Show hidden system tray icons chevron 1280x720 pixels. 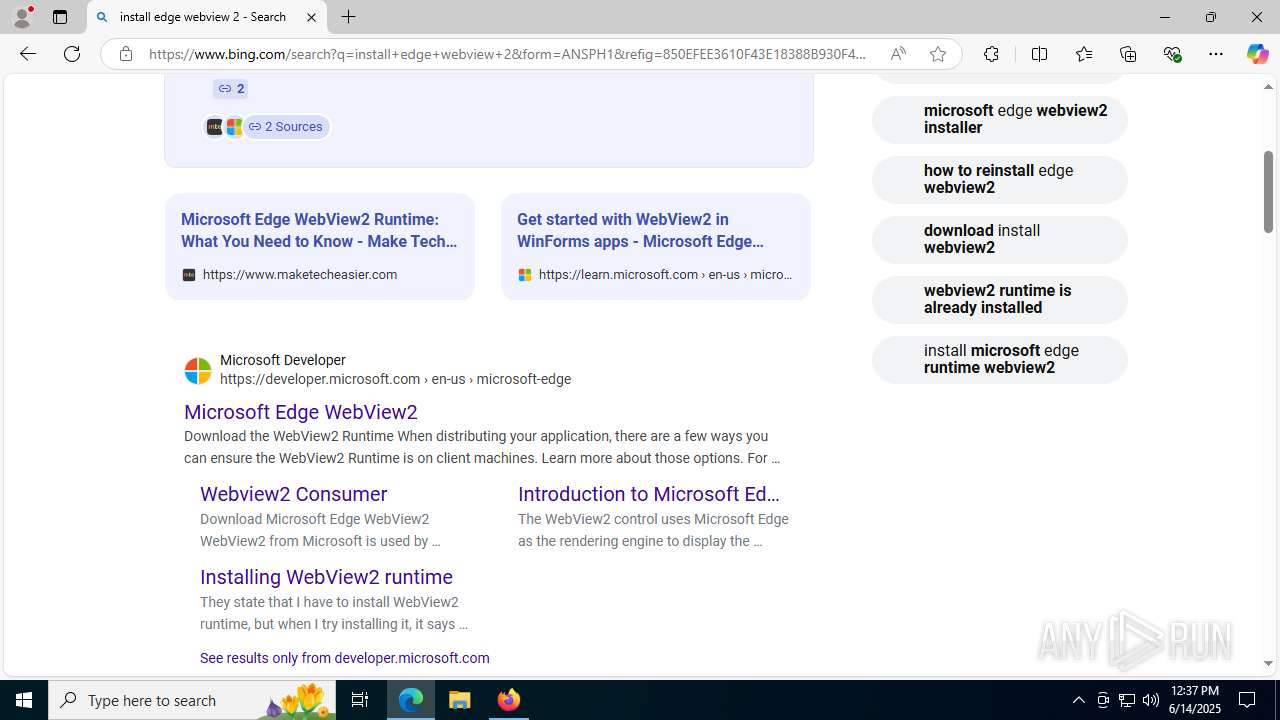tap(1078, 700)
